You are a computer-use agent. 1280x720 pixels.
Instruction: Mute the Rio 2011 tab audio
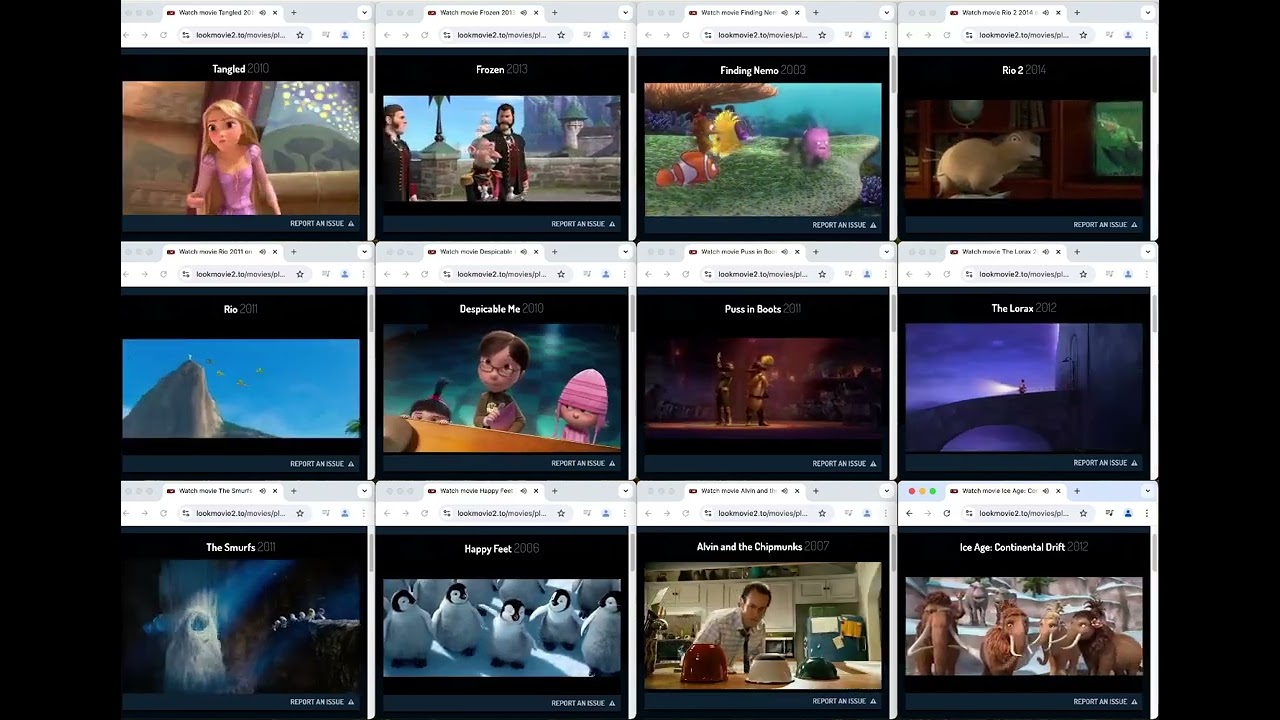coord(262,252)
